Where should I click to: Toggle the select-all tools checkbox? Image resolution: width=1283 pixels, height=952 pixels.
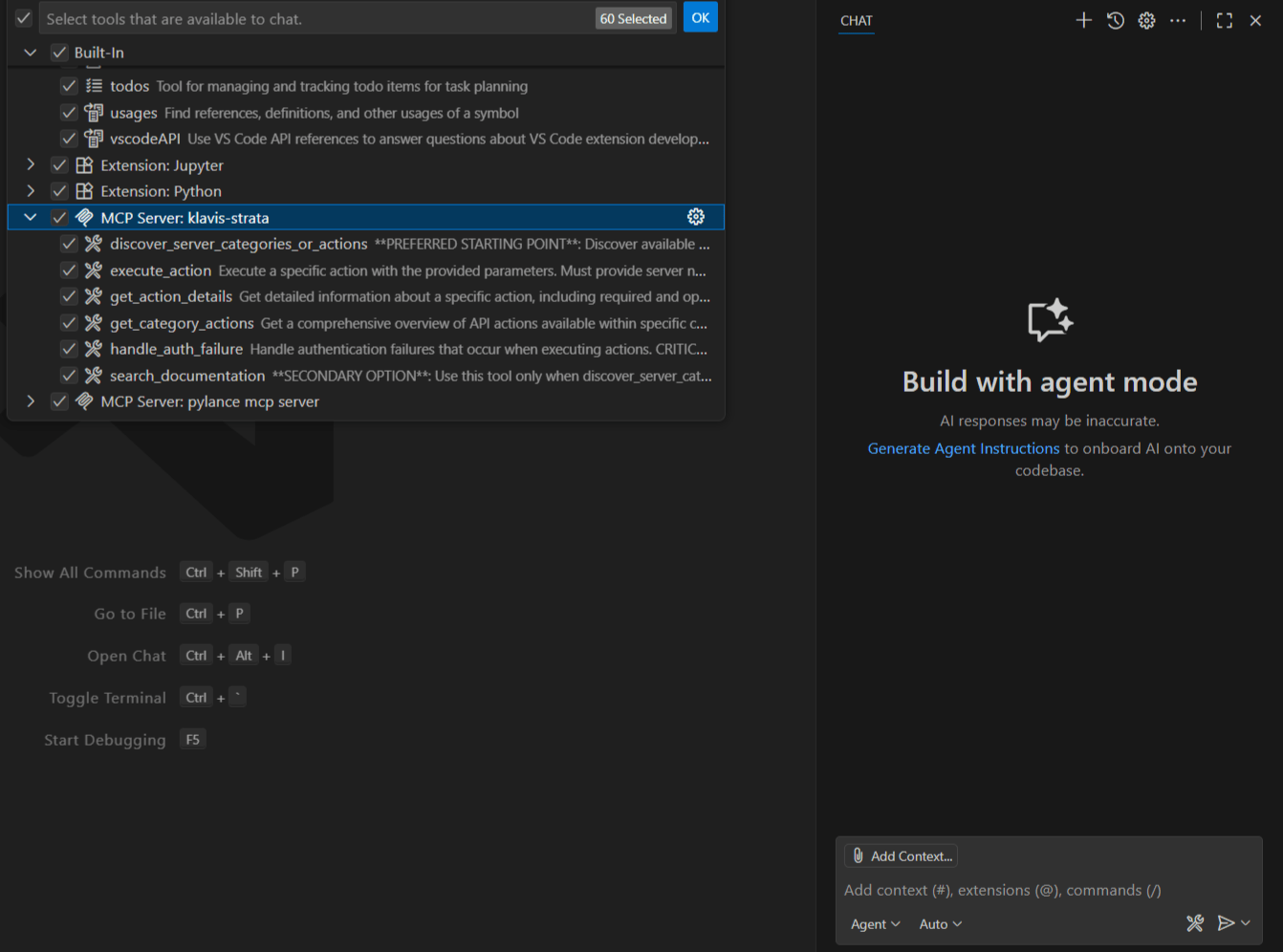point(24,18)
